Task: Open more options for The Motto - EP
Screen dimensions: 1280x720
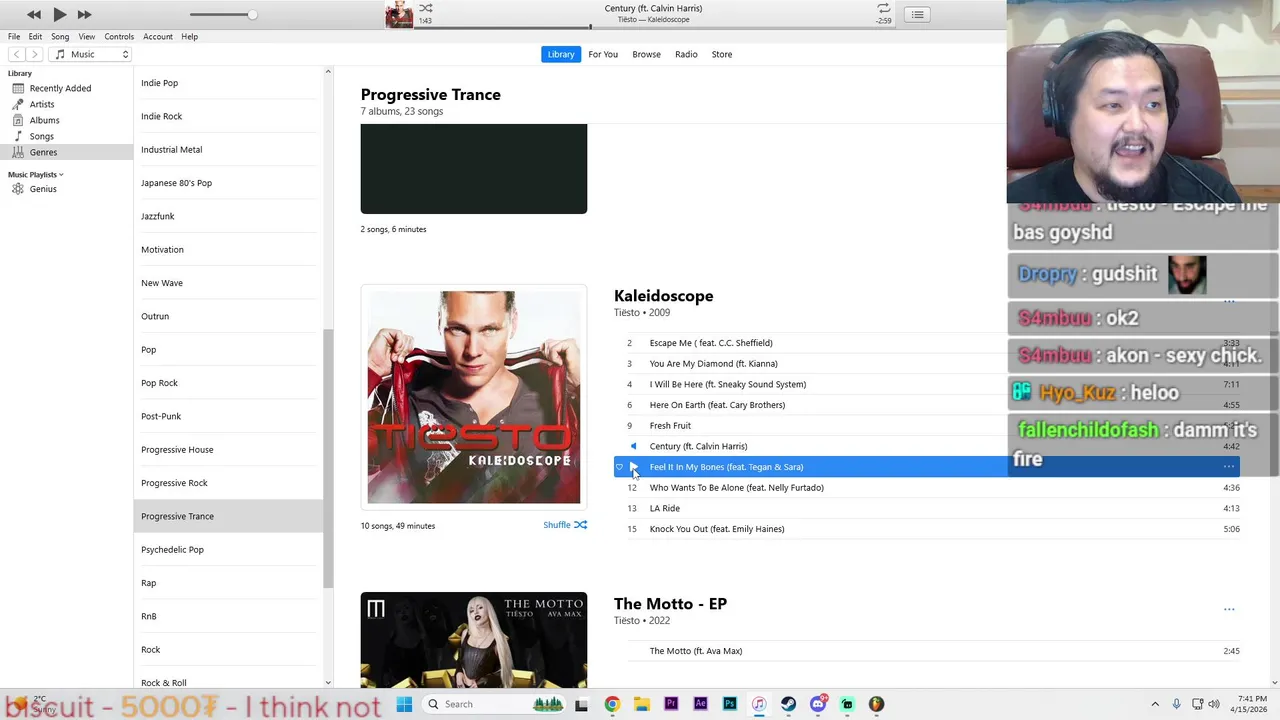Action: click(x=1229, y=609)
